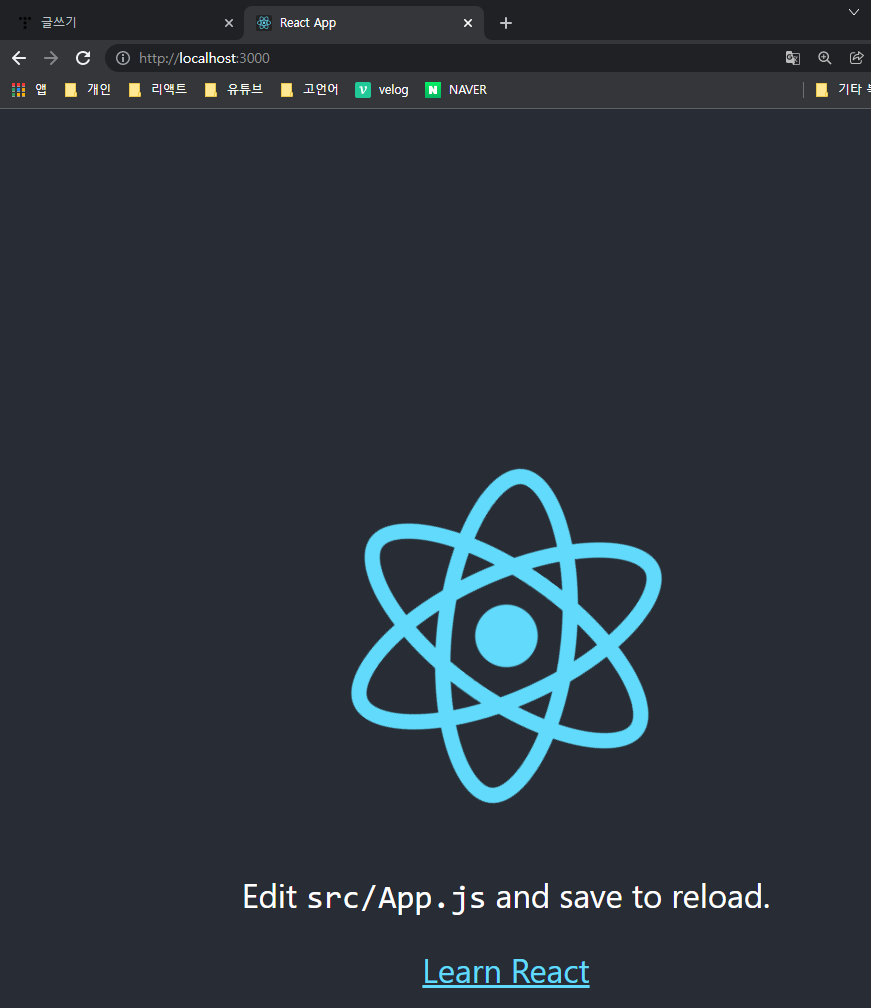
Task: Open the NAVER bookmark
Action: point(456,90)
